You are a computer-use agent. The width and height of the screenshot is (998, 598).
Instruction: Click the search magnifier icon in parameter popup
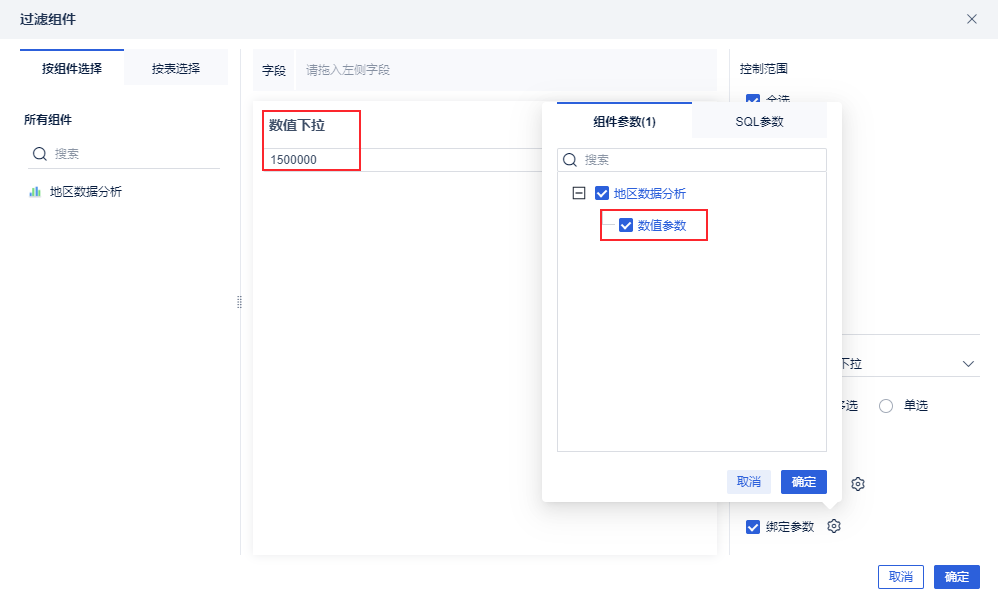570,160
